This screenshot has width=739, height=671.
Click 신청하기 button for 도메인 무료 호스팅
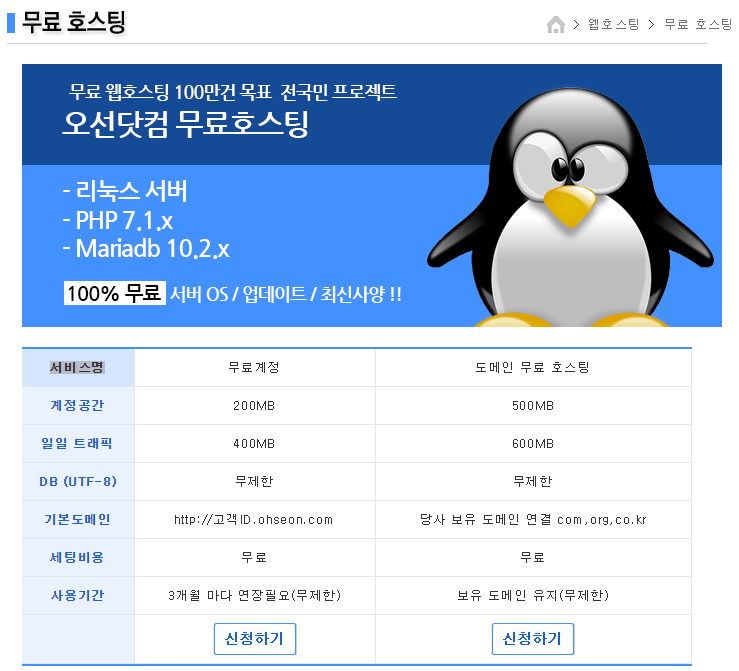pyautogui.click(x=533, y=639)
